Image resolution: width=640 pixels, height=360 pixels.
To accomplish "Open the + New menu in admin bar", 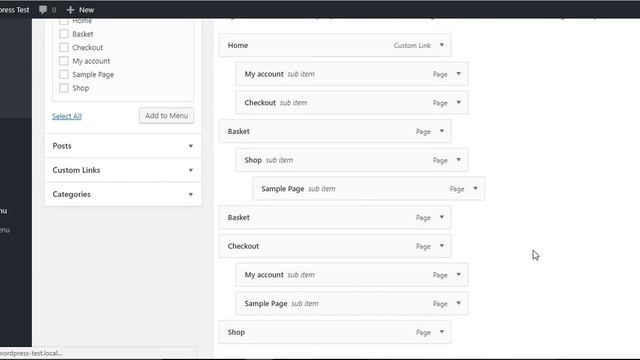I will 80,9.
